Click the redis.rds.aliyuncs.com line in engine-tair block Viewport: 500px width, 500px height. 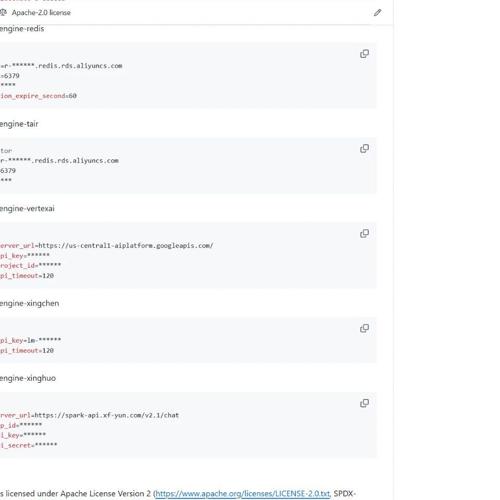[x=59, y=161]
